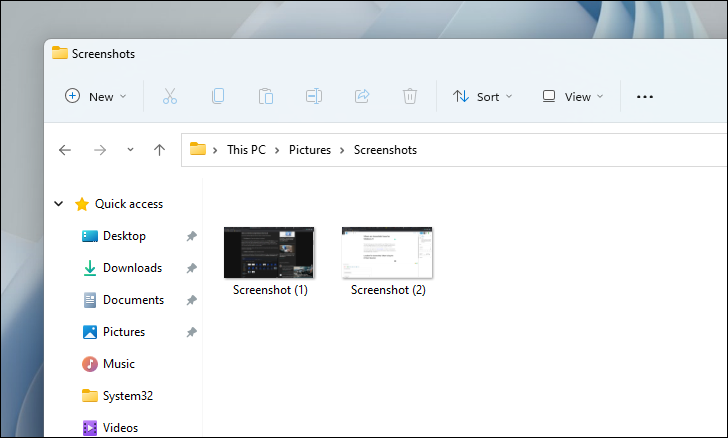The height and width of the screenshot is (438, 728).
Task: Click the Delete trash can icon
Action: 410,96
